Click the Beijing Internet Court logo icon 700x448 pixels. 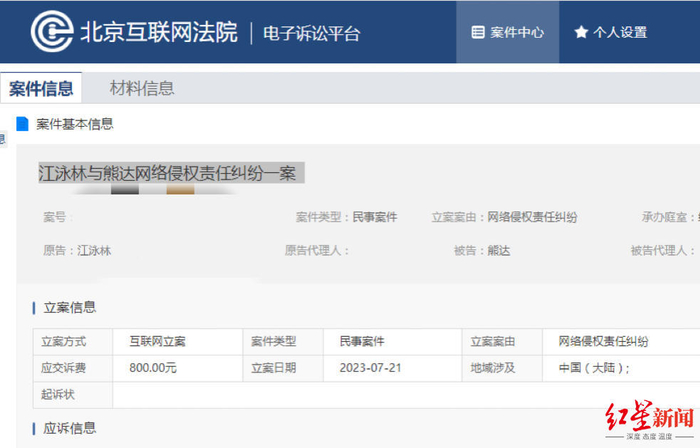tap(52, 32)
